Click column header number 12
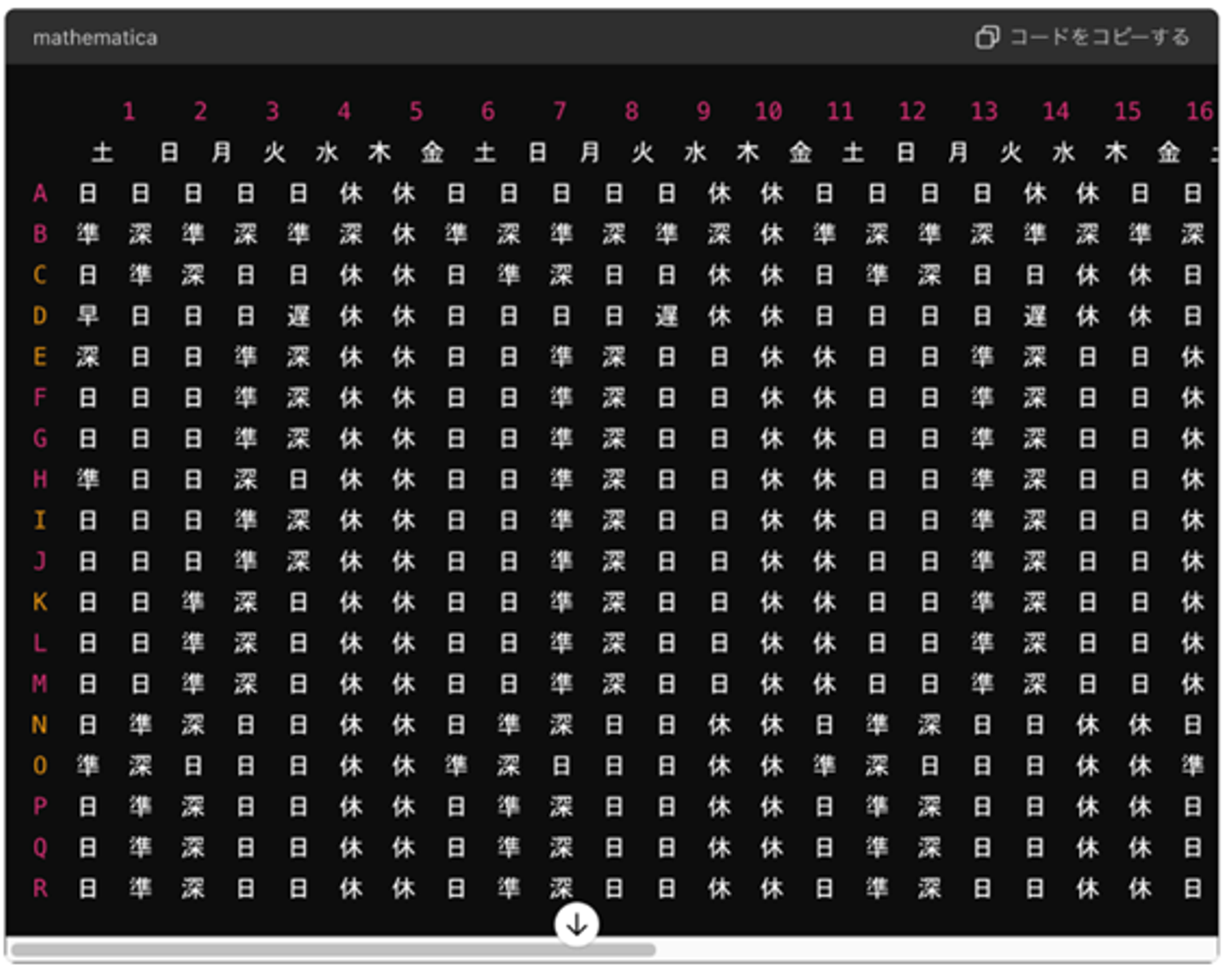The image size is (1232, 980). (912, 111)
